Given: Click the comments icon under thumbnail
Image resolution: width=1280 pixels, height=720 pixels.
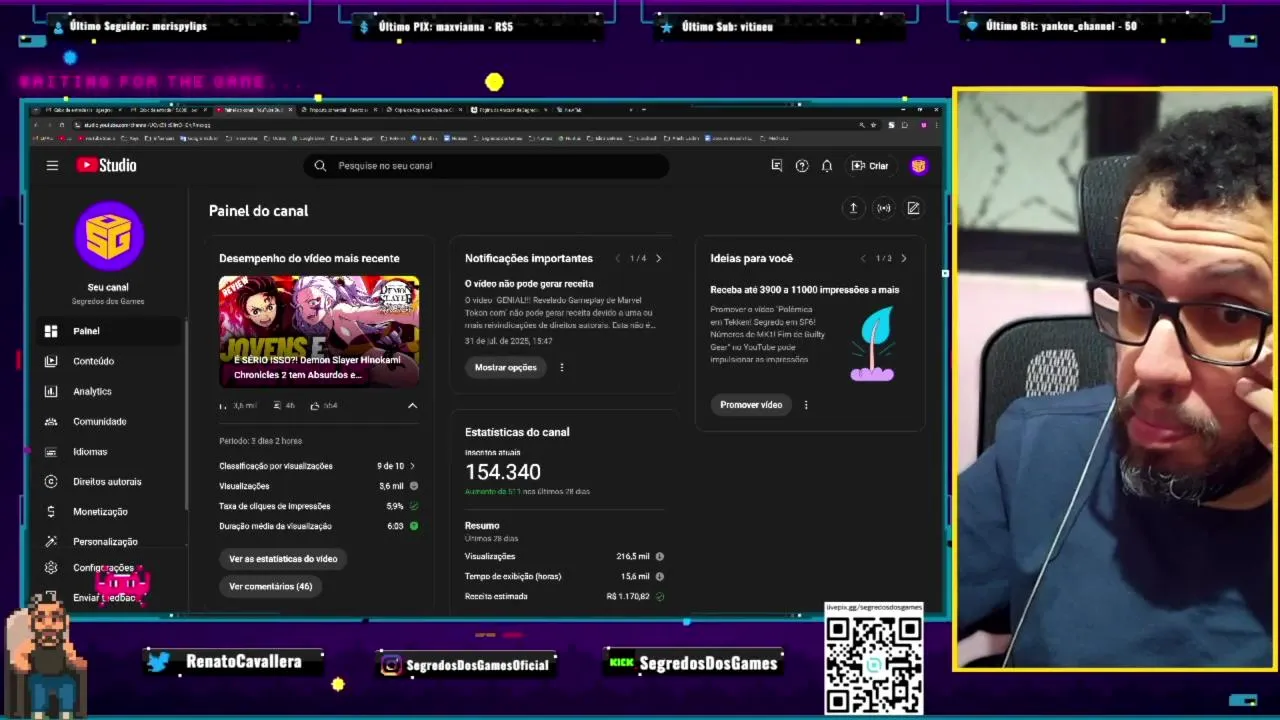Looking at the screenshot, I should 276,406.
